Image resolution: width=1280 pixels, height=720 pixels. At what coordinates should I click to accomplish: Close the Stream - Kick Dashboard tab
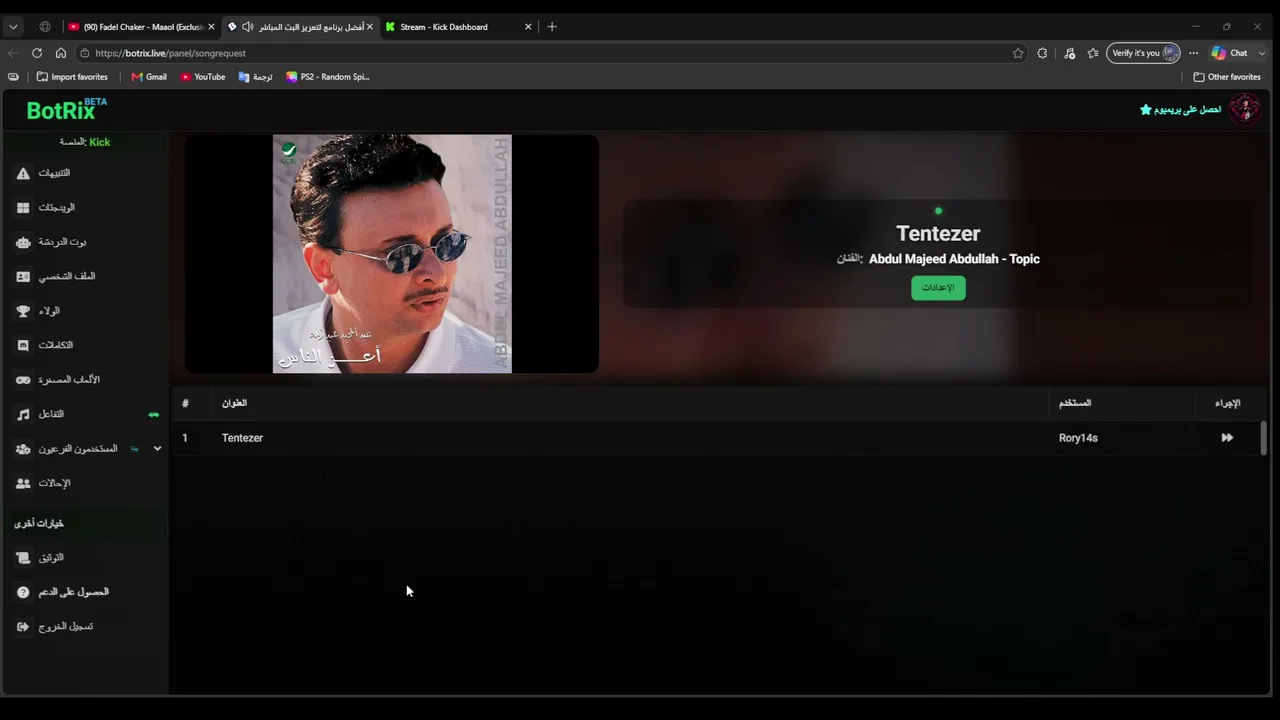(528, 27)
